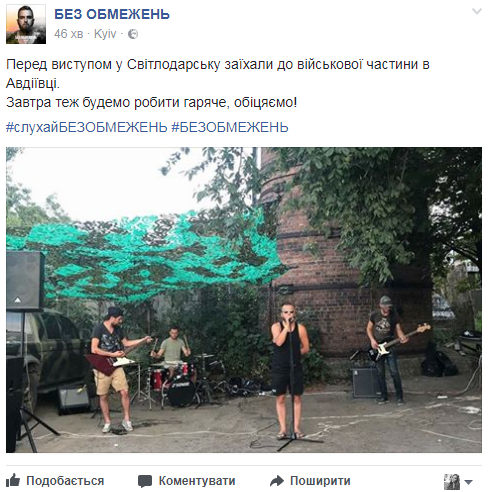Click the Kyiv location link
The height and width of the screenshot is (492, 491).
click(x=105, y=34)
